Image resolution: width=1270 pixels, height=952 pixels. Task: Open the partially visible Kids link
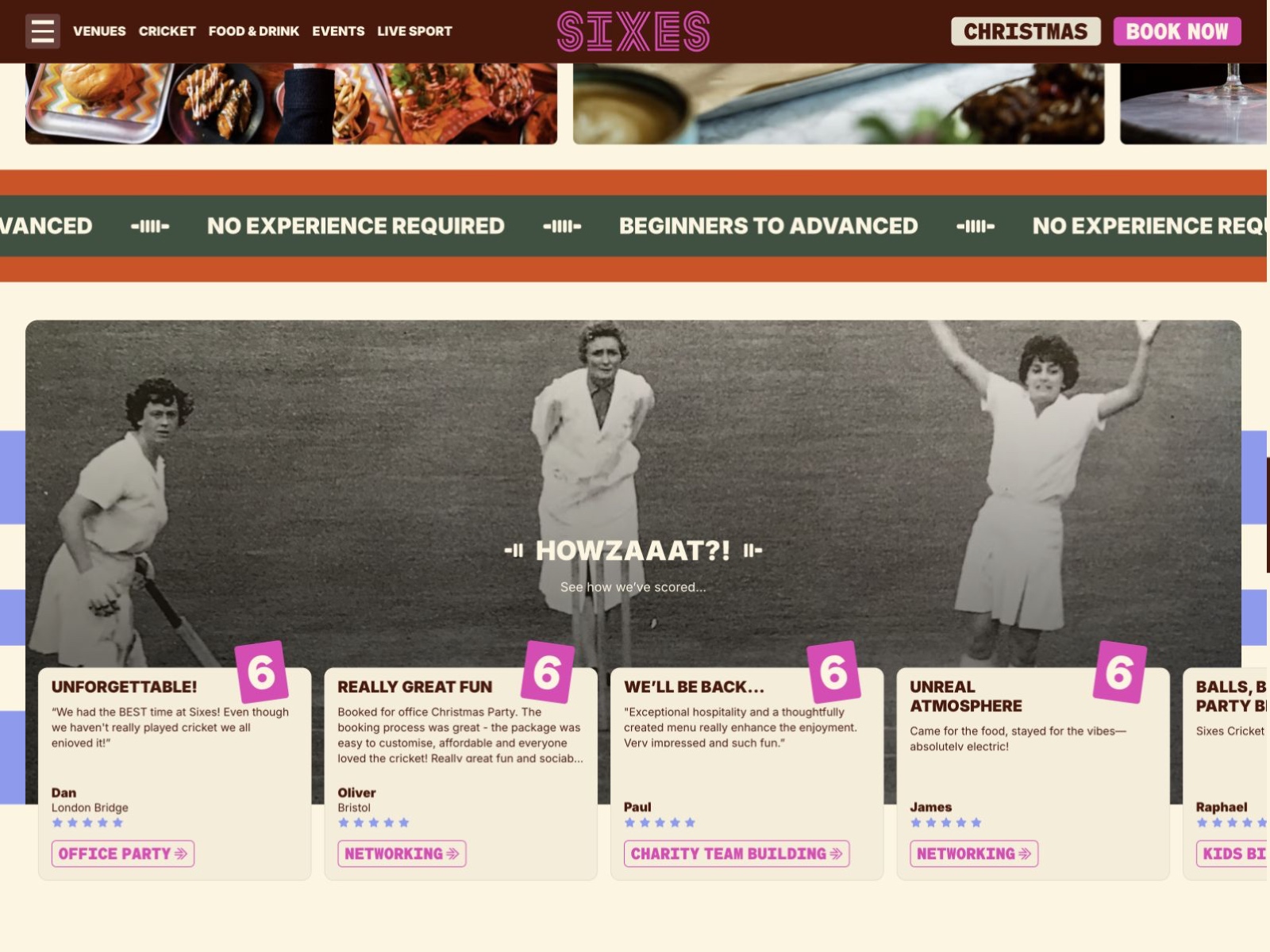click(1232, 854)
